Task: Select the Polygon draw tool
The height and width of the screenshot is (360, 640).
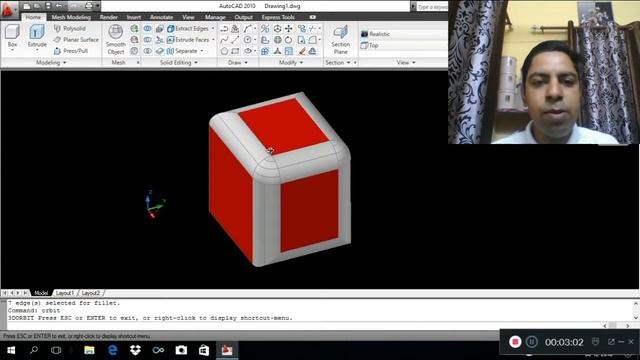Action: point(224,51)
